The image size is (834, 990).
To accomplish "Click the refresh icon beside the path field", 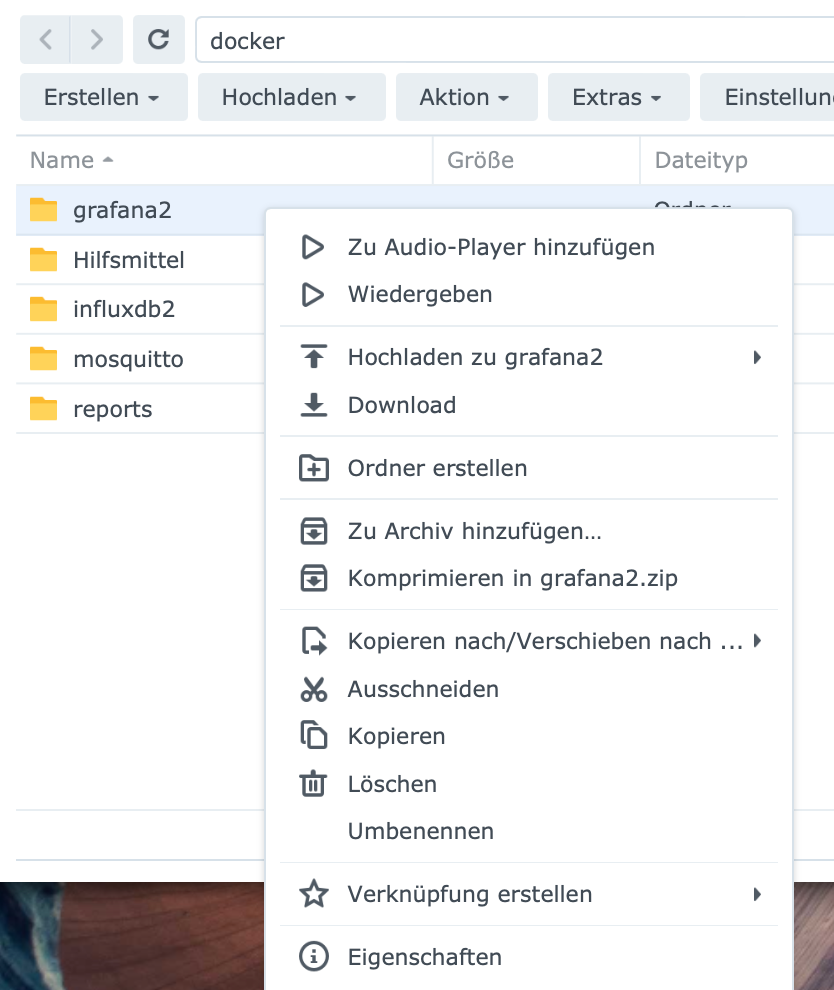I will pos(158,40).
